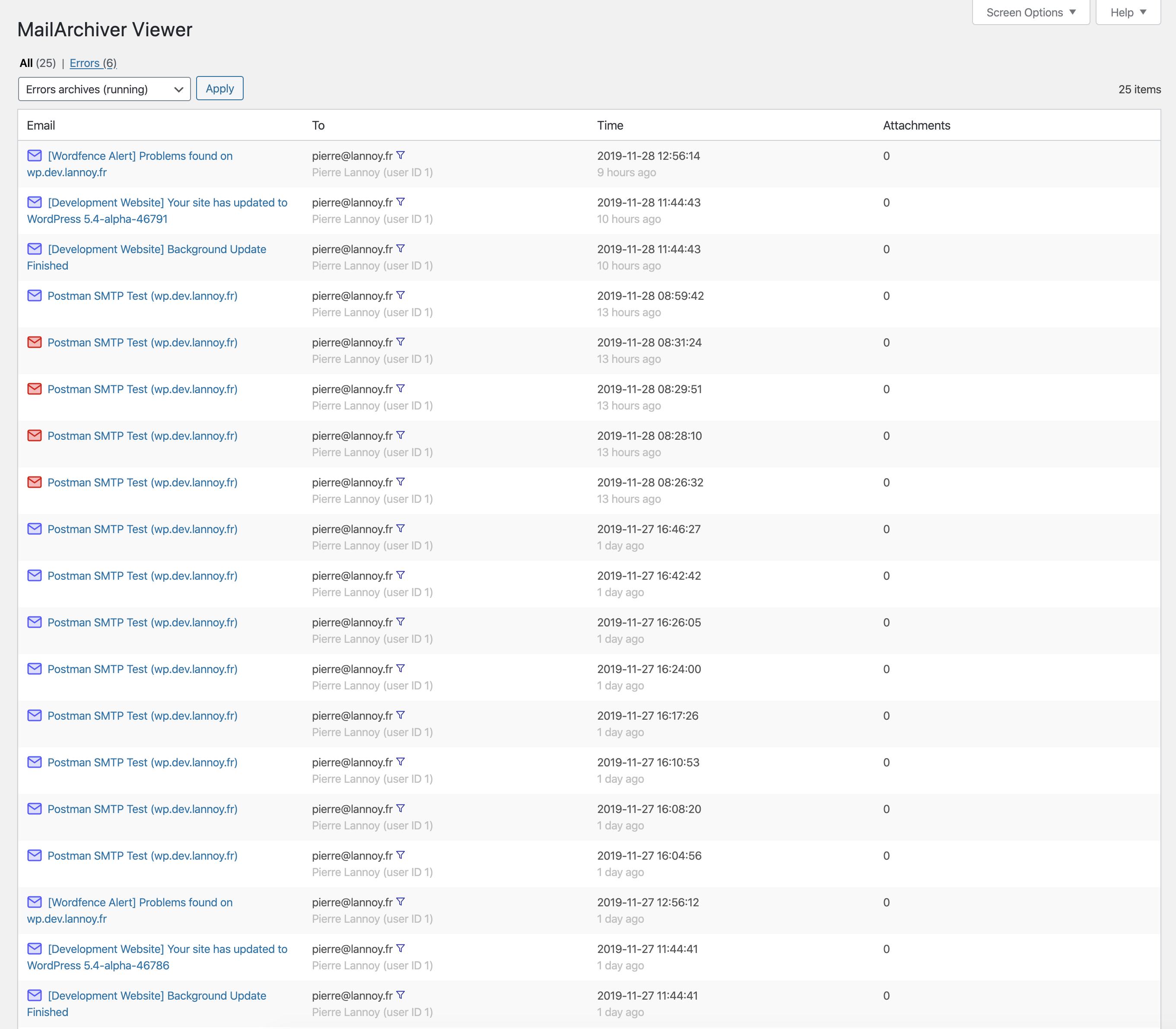Click filter funnel on the 11:44:41 Background Update row
Screen dimensions: 1176x1029
click(x=401, y=995)
